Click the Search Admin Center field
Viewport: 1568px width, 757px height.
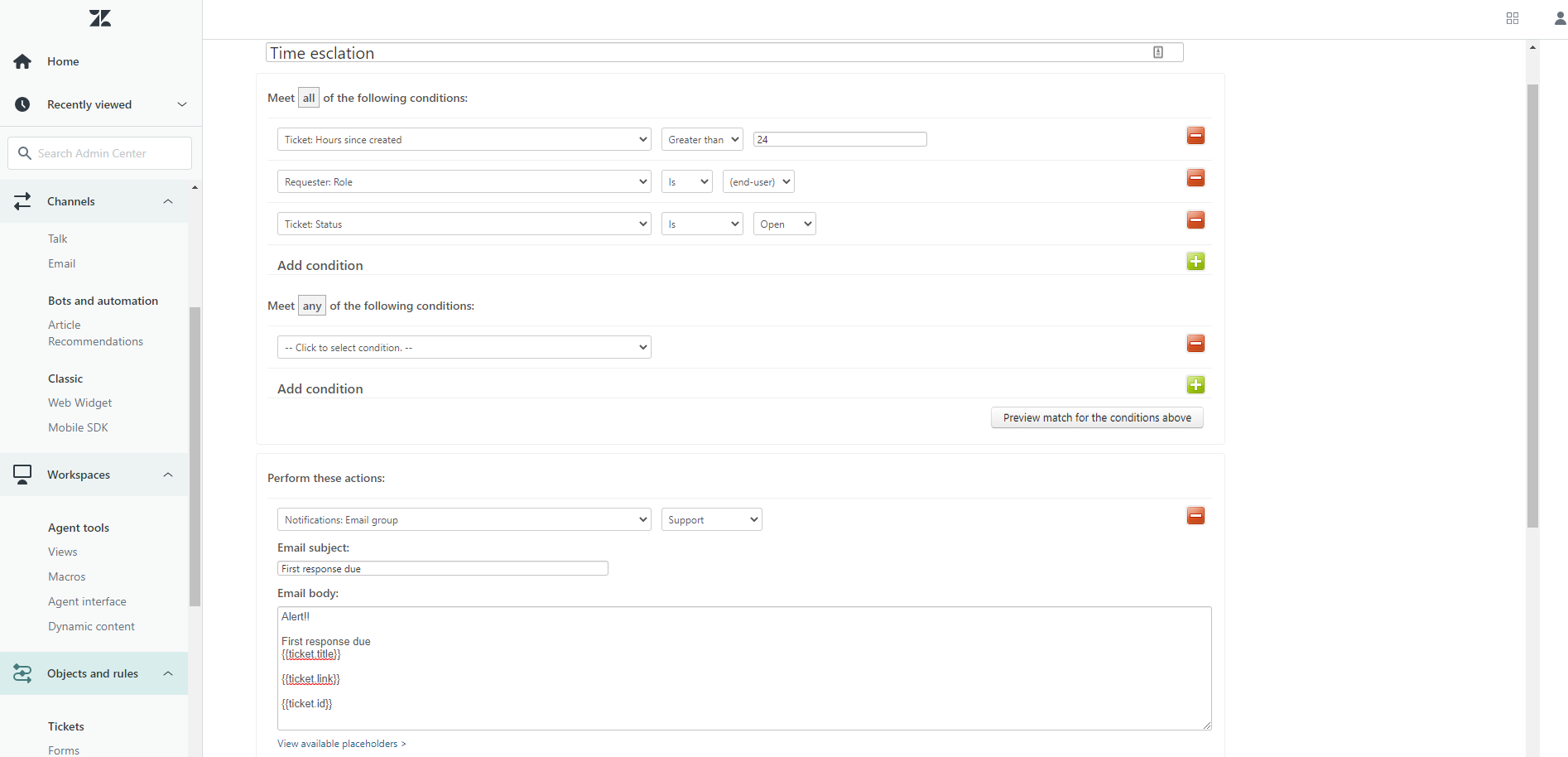click(x=100, y=153)
